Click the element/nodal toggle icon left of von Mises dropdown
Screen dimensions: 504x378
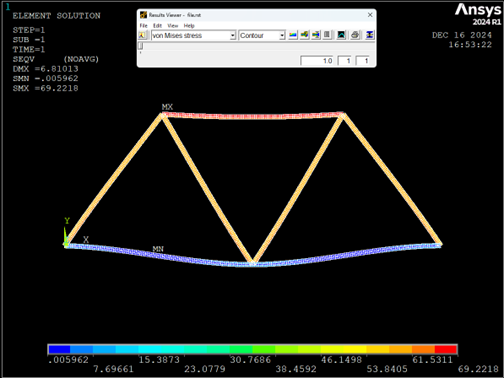click(143, 35)
